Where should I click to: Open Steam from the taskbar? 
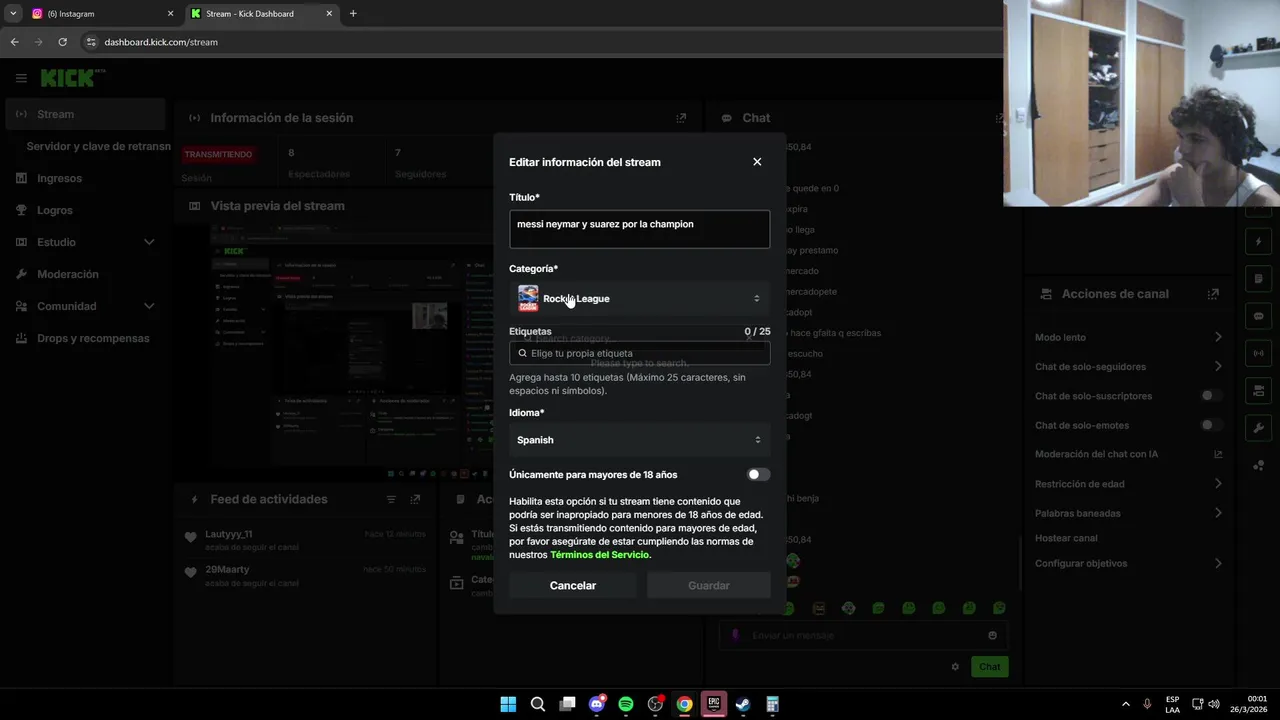(743, 704)
